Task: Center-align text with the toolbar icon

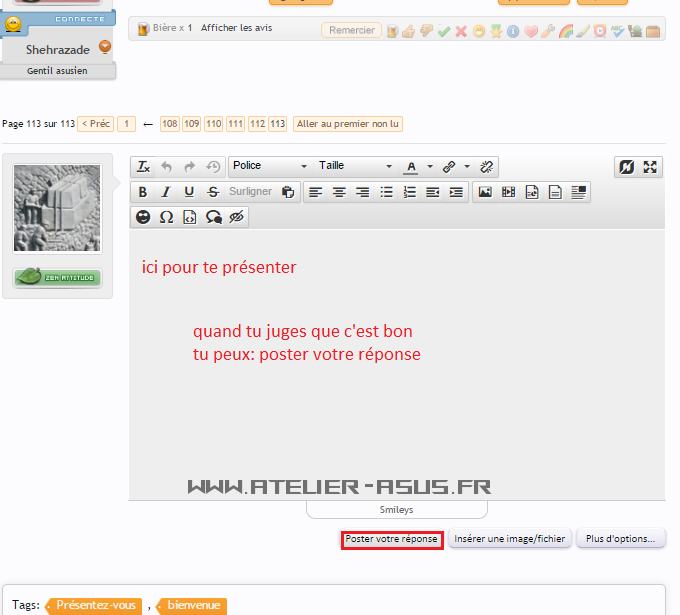Action: point(339,192)
